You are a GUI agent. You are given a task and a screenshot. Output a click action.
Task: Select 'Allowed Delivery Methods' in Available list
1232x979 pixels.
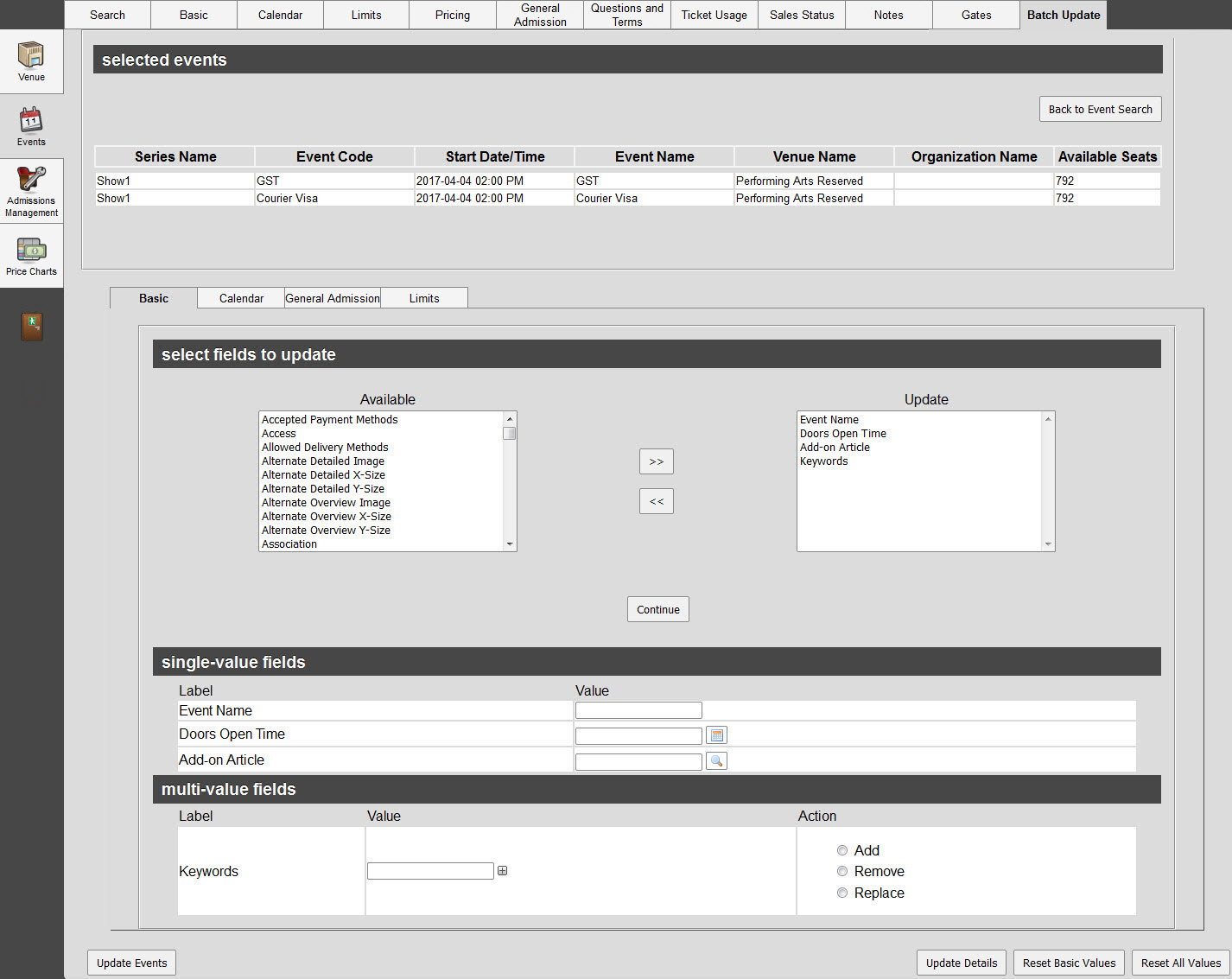325,448
